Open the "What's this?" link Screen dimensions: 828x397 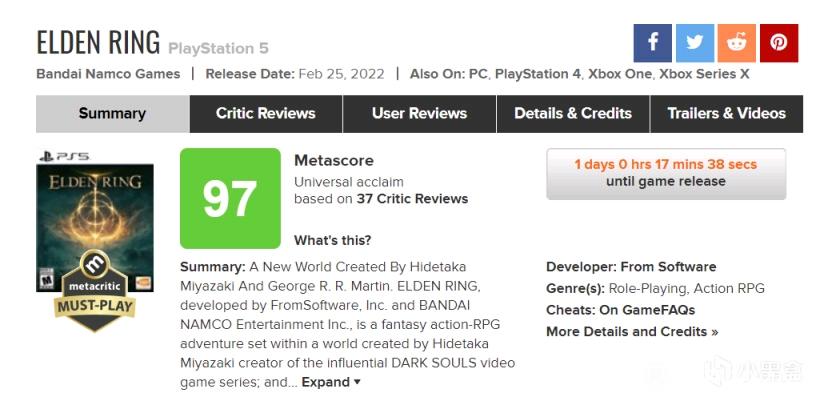(333, 241)
